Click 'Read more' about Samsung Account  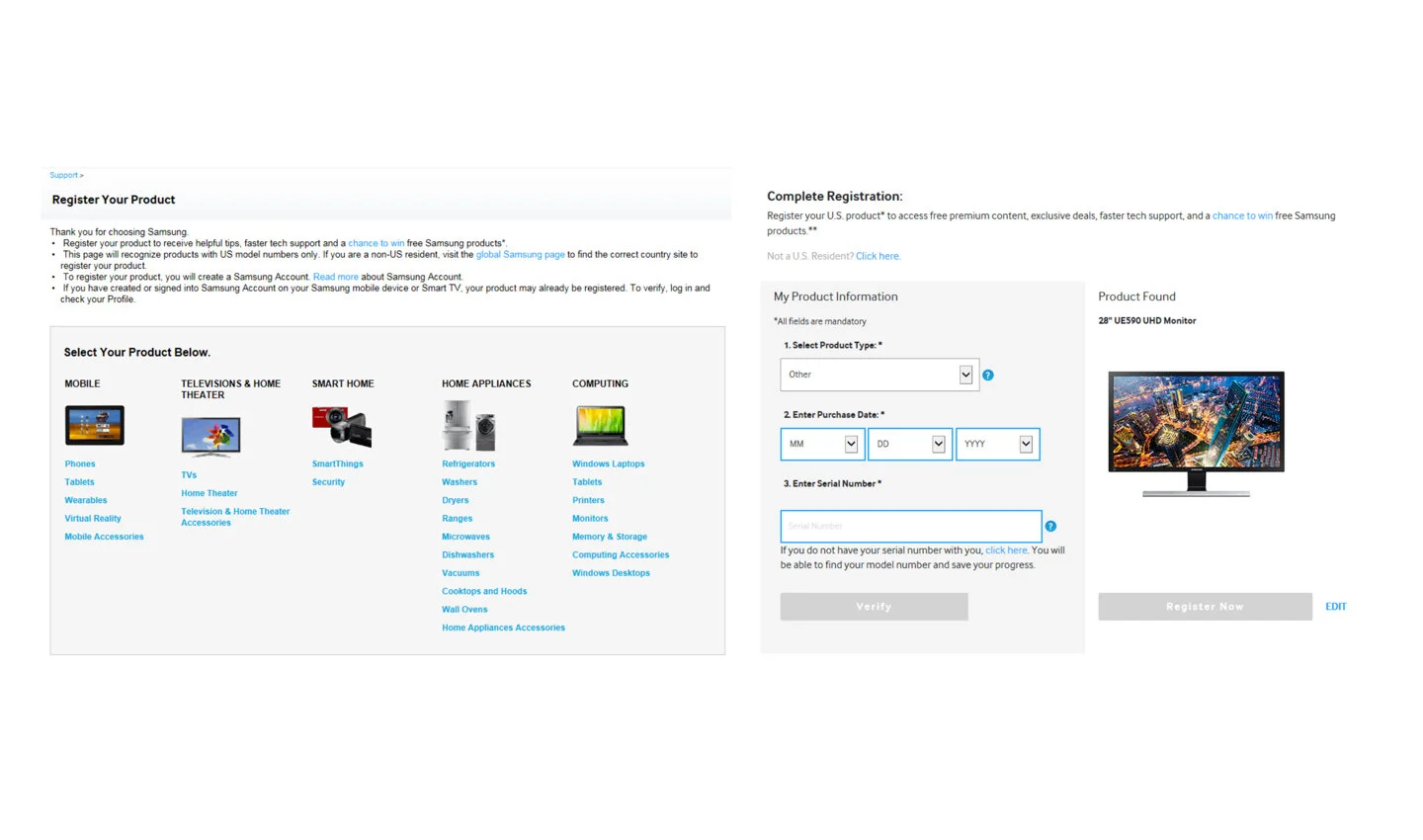click(336, 278)
